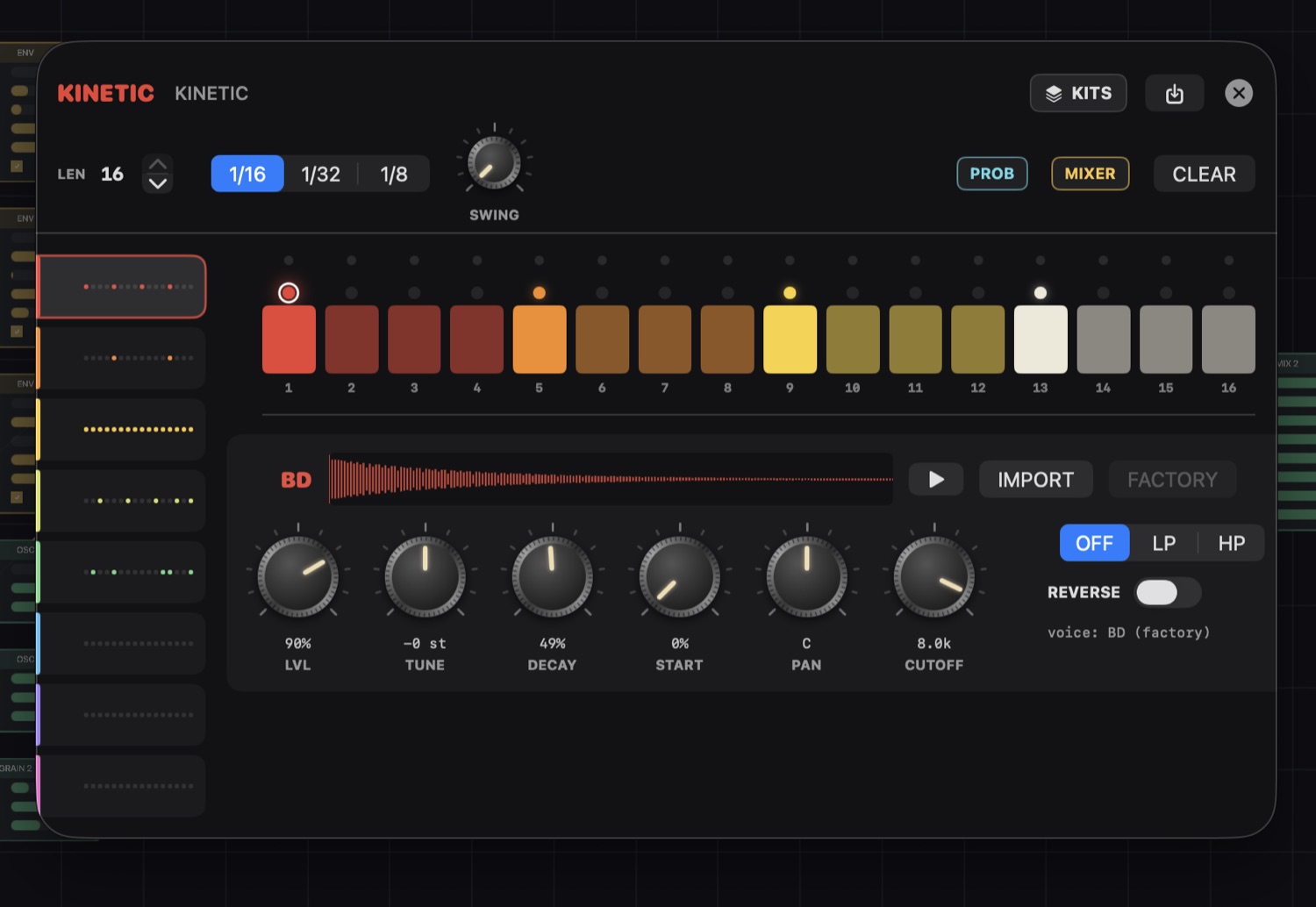Select the yellow third drum track lane
This screenshot has height=907, width=1316.
coord(122,430)
